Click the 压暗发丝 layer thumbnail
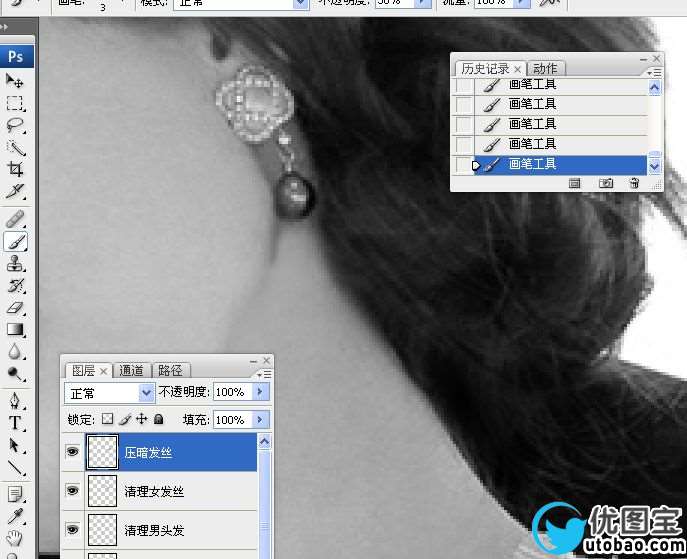 pos(102,452)
